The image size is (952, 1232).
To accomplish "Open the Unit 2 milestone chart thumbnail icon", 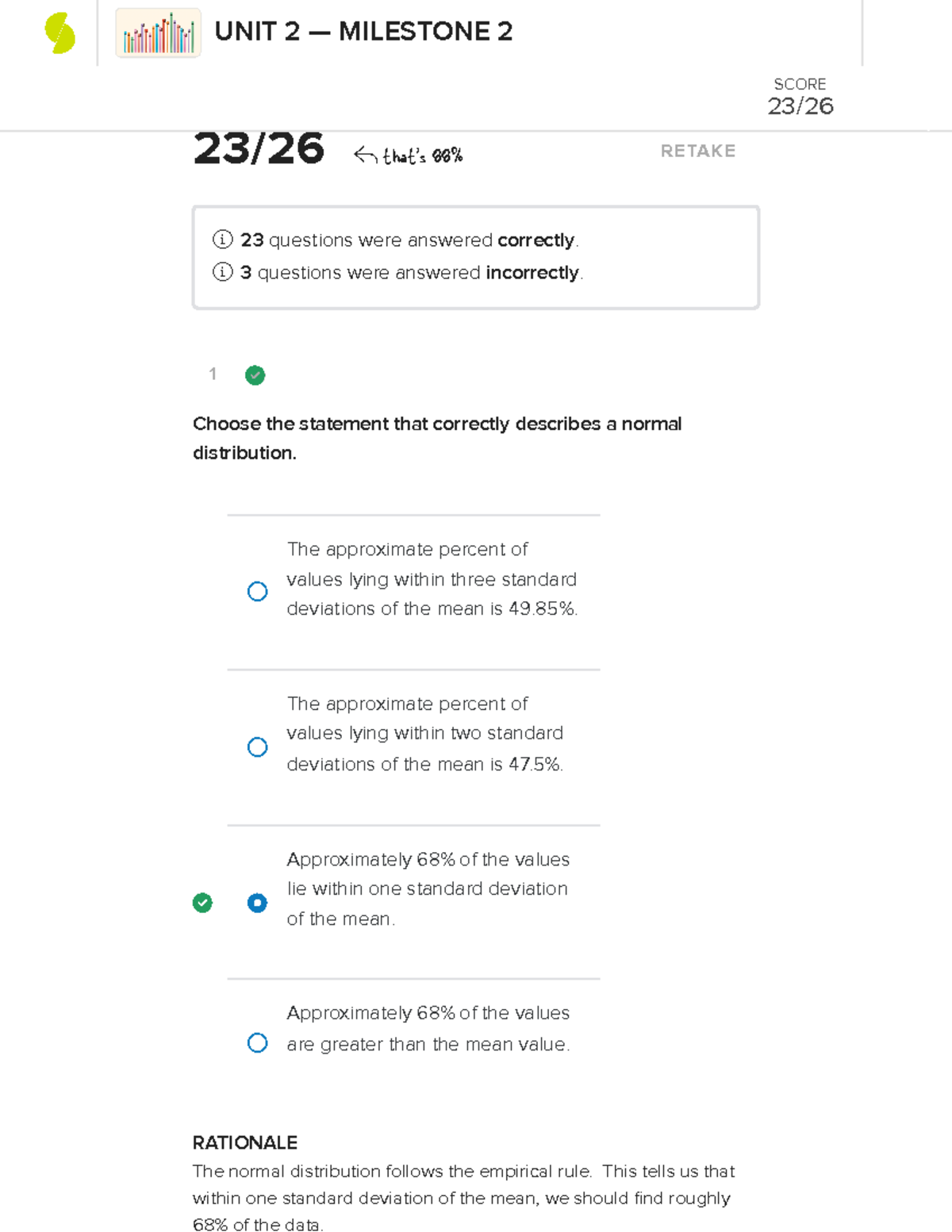I will point(157,33).
